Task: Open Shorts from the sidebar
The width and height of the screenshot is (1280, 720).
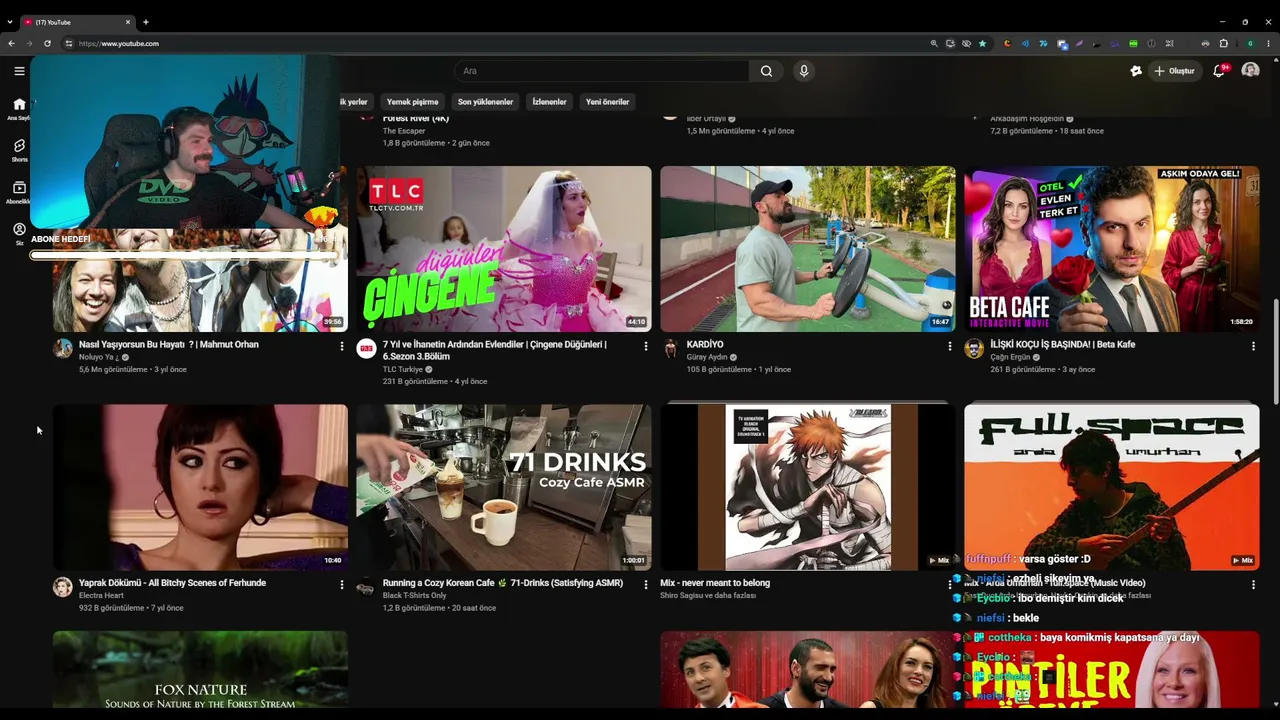Action: click(x=19, y=150)
